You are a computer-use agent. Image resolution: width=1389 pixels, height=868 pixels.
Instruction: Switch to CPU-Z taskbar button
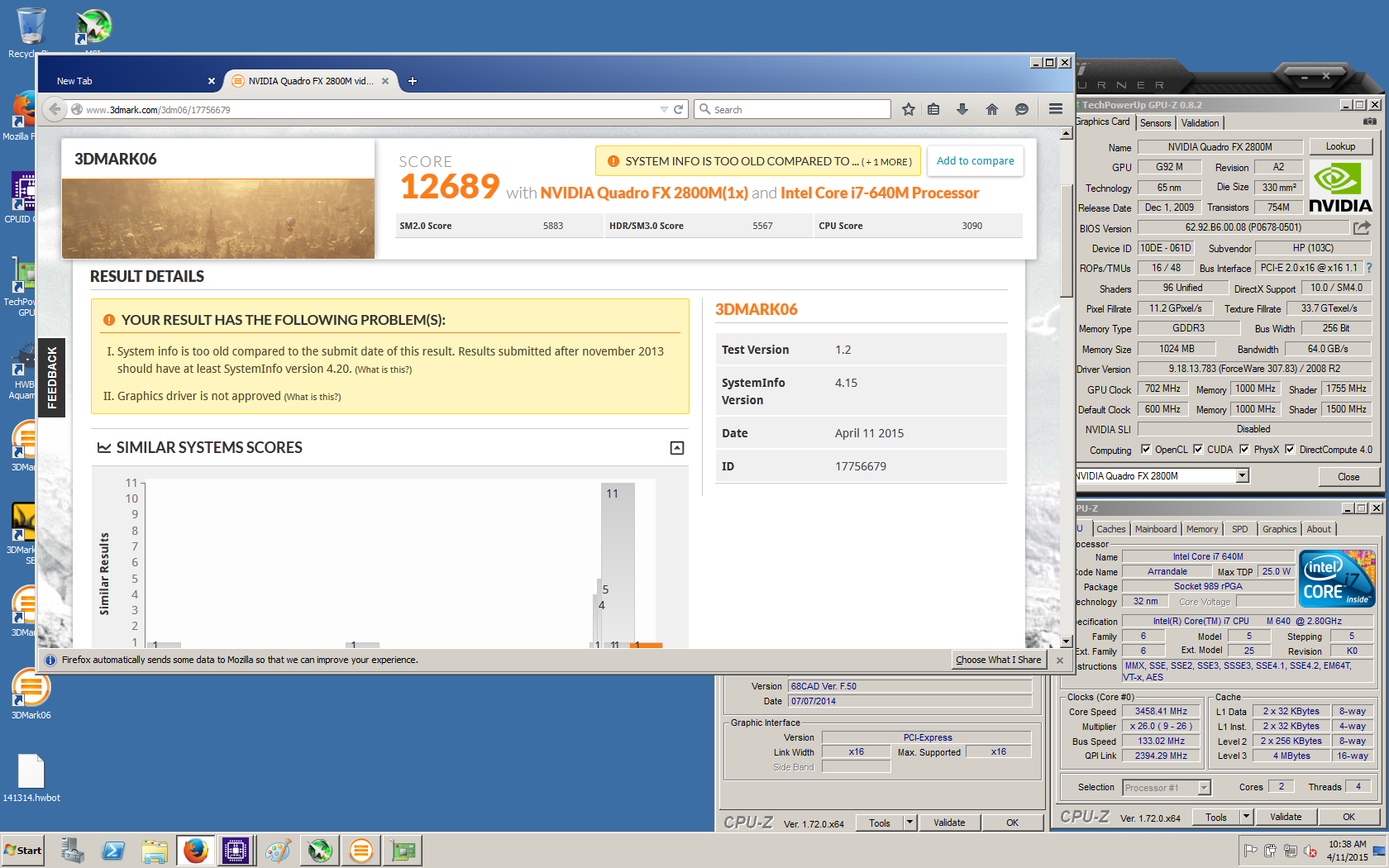tap(236, 850)
